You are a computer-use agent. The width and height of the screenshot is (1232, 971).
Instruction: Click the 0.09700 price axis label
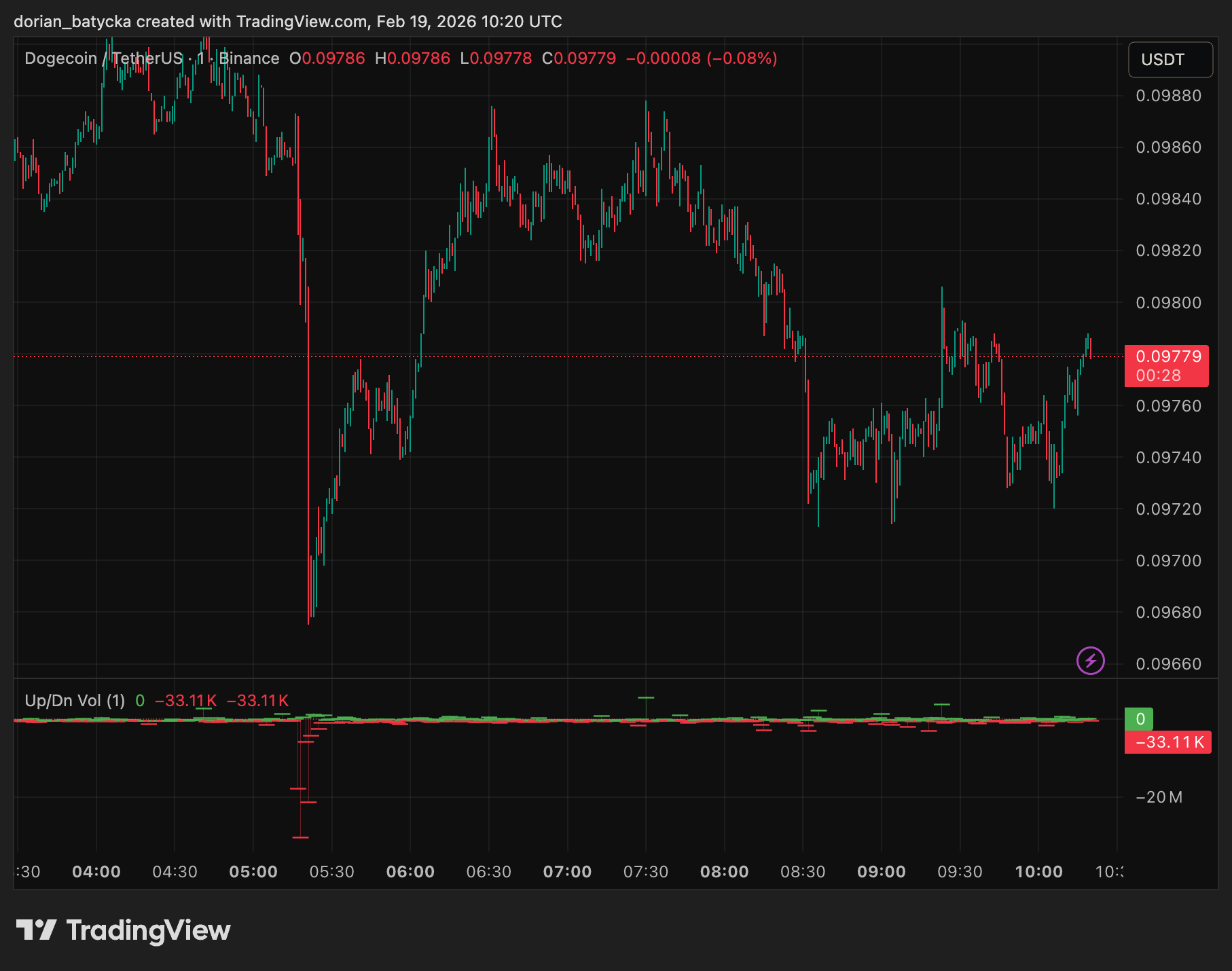click(1168, 561)
